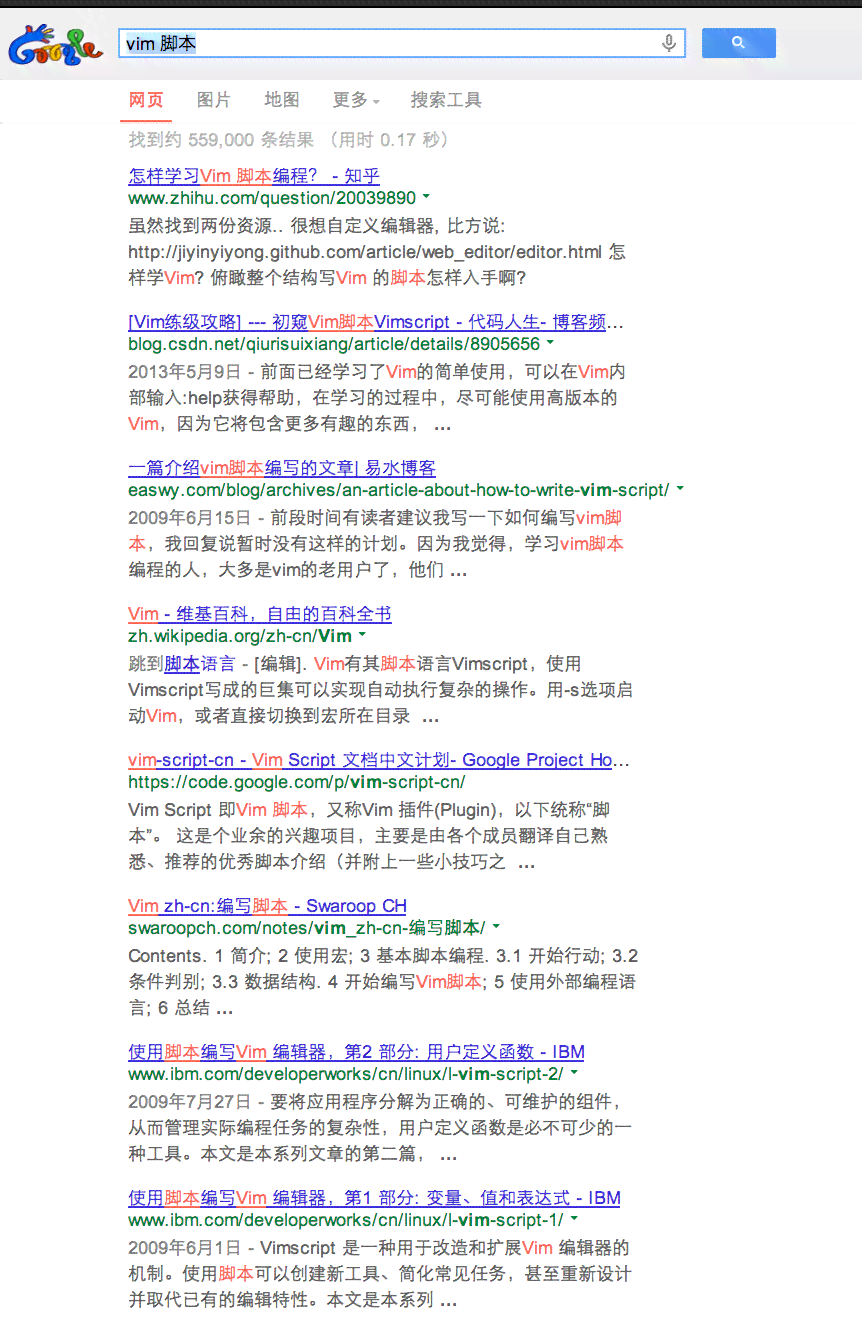The height and width of the screenshot is (1336, 862).
Task: Click the date 2009年6月15日 in easwy snippet
Action: click(x=189, y=518)
